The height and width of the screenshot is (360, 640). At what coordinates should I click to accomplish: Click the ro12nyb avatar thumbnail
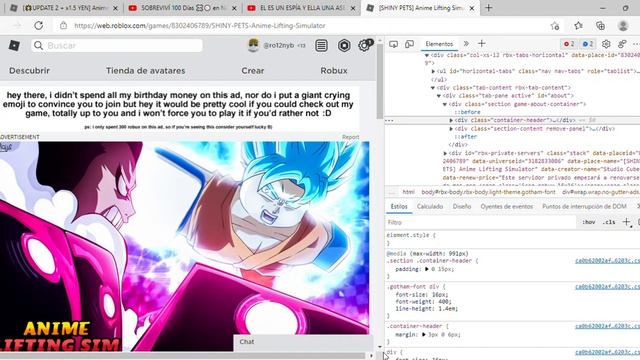coord(253,45)
